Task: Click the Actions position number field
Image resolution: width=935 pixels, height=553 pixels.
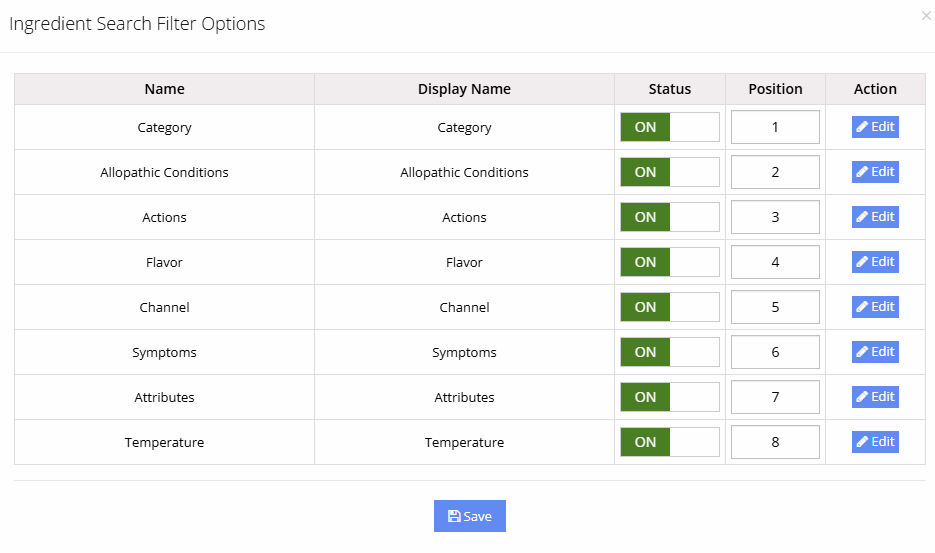Action: [775, 217]
